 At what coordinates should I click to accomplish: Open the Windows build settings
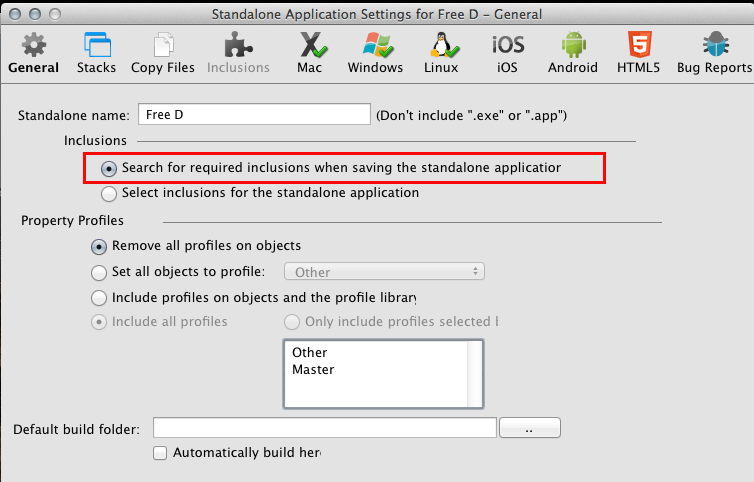coord(376,53)
